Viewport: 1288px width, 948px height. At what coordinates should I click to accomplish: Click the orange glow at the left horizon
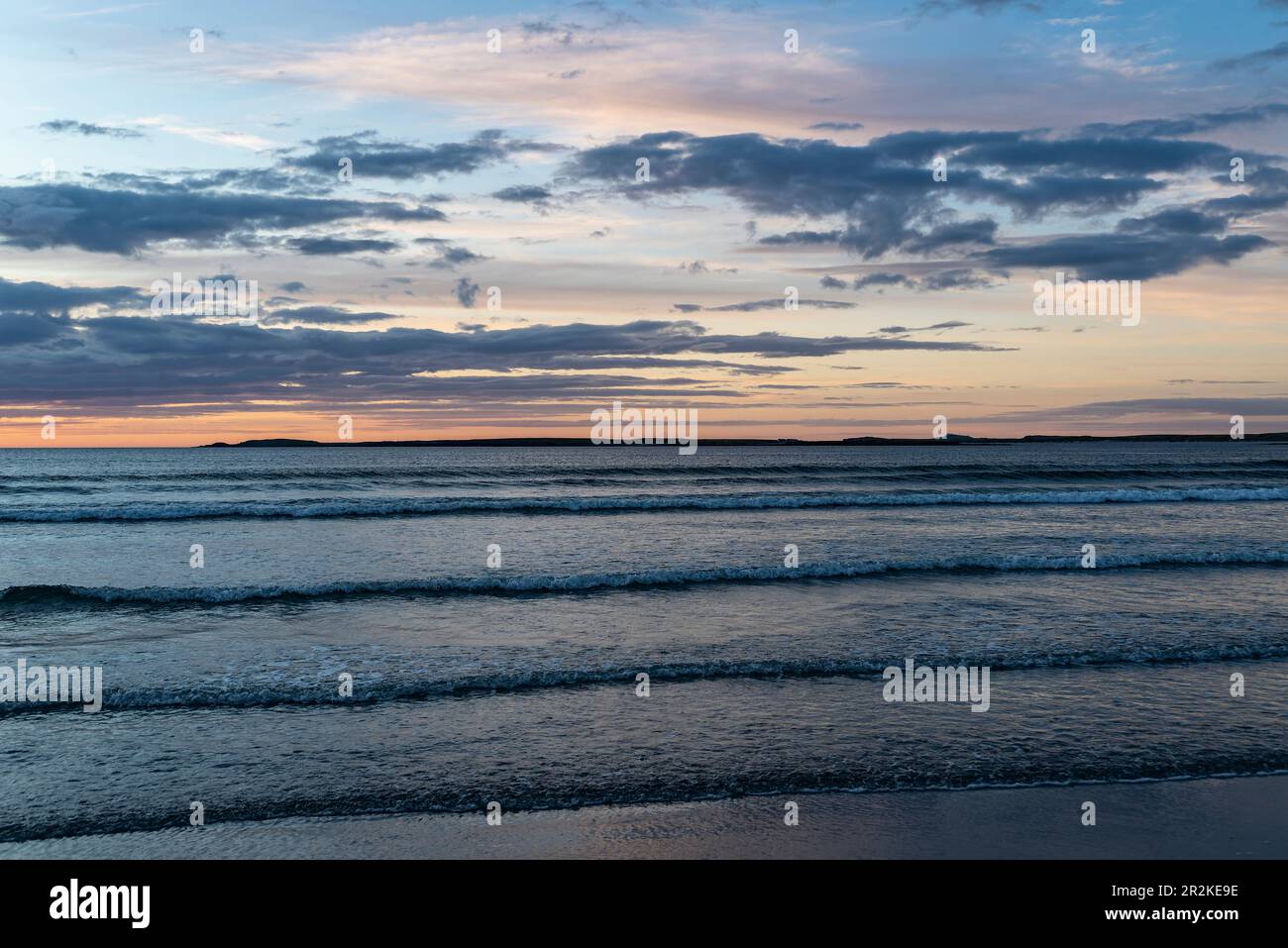tap(99, 433)
